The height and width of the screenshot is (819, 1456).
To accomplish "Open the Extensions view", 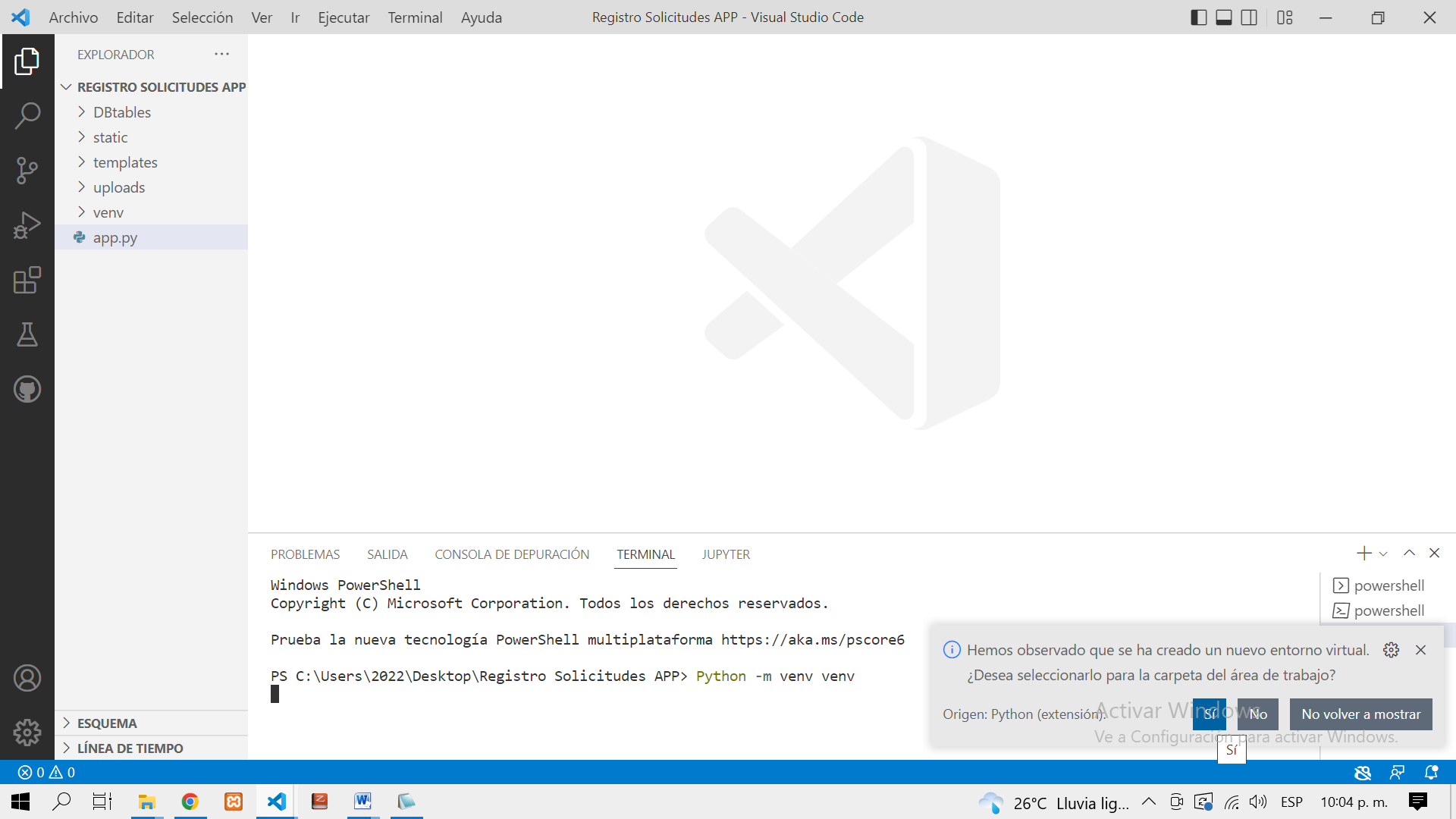I will 27,280.
